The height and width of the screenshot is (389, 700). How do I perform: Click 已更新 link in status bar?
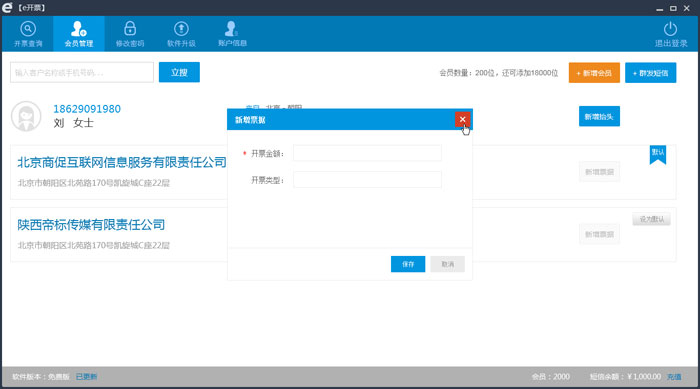(x=86, y=377)
